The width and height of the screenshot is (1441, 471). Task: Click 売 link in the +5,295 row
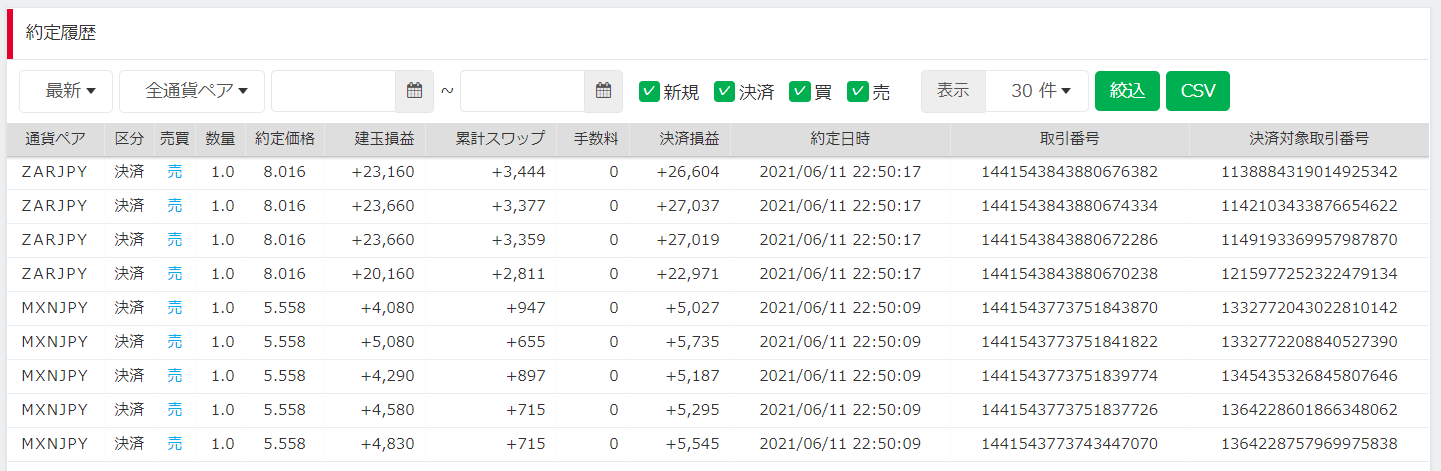coord(175,410)
